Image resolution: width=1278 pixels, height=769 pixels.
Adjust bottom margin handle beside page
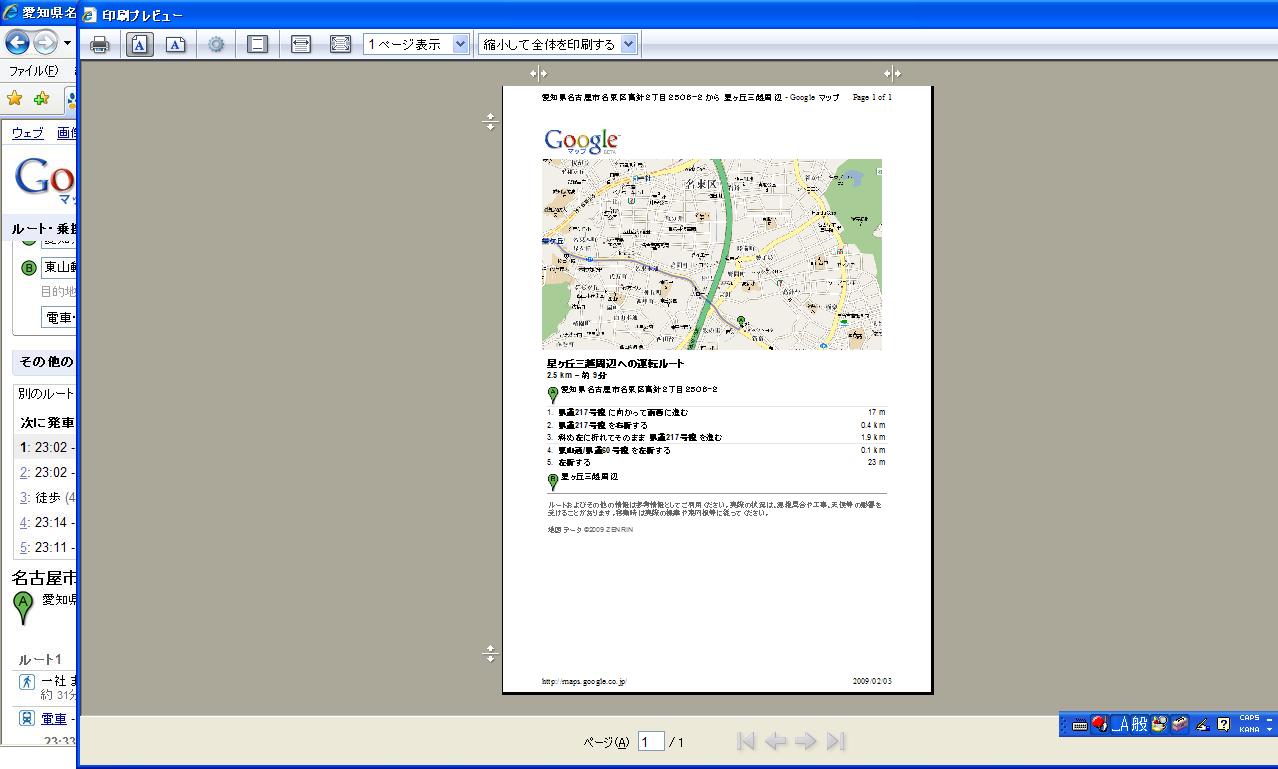490,653
